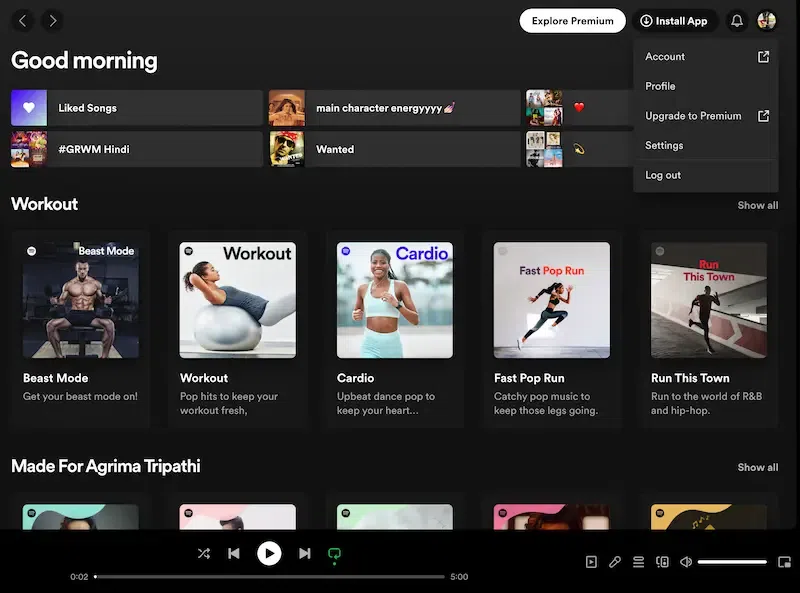Open the play queue icon
Screen dimensions: 800x593
(x=638, y=562)
